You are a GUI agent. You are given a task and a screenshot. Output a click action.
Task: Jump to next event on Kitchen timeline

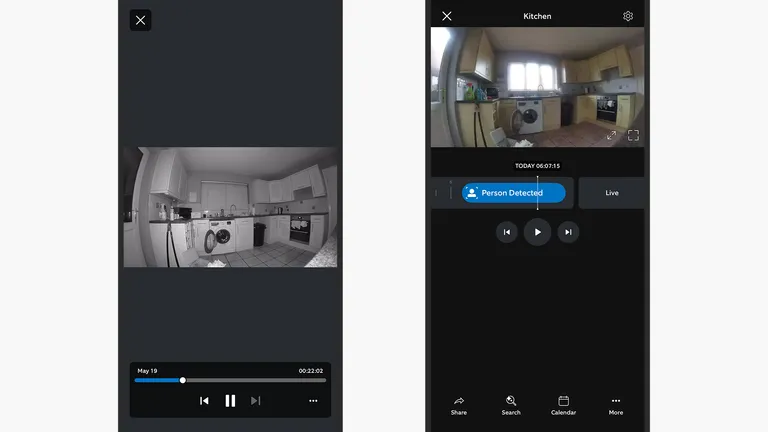coord(568,232)
